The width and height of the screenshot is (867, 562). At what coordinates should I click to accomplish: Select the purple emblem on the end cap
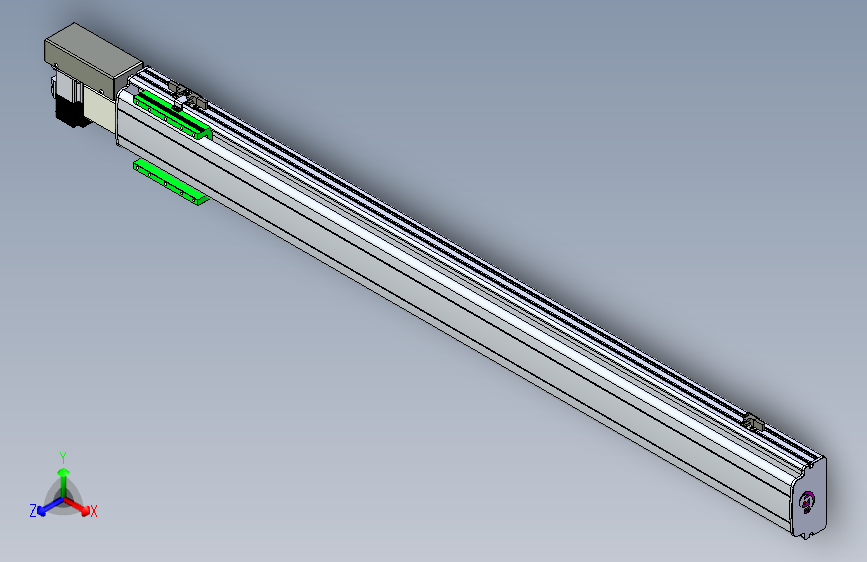[x=808, y=502]
